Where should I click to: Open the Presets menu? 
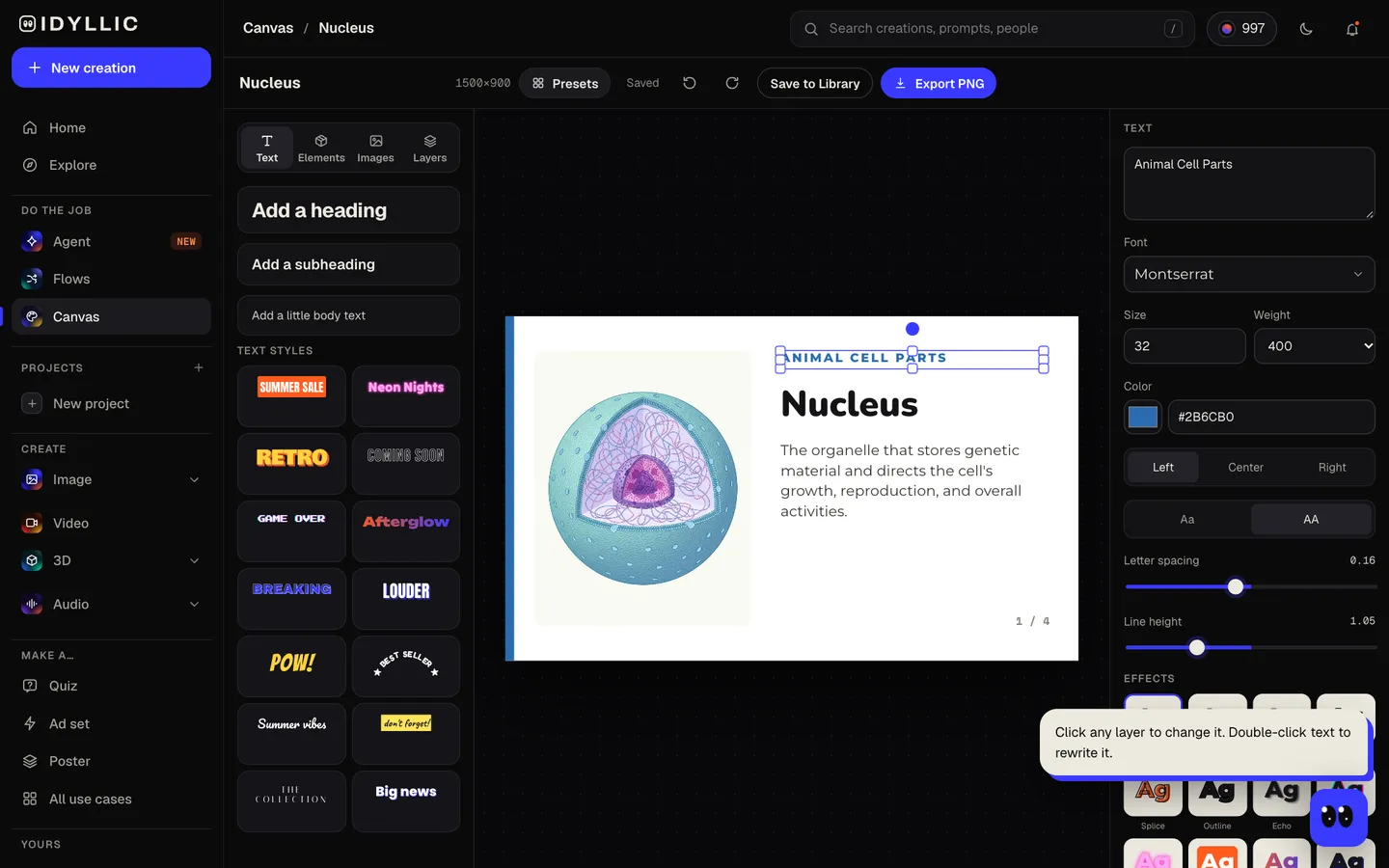565,83
